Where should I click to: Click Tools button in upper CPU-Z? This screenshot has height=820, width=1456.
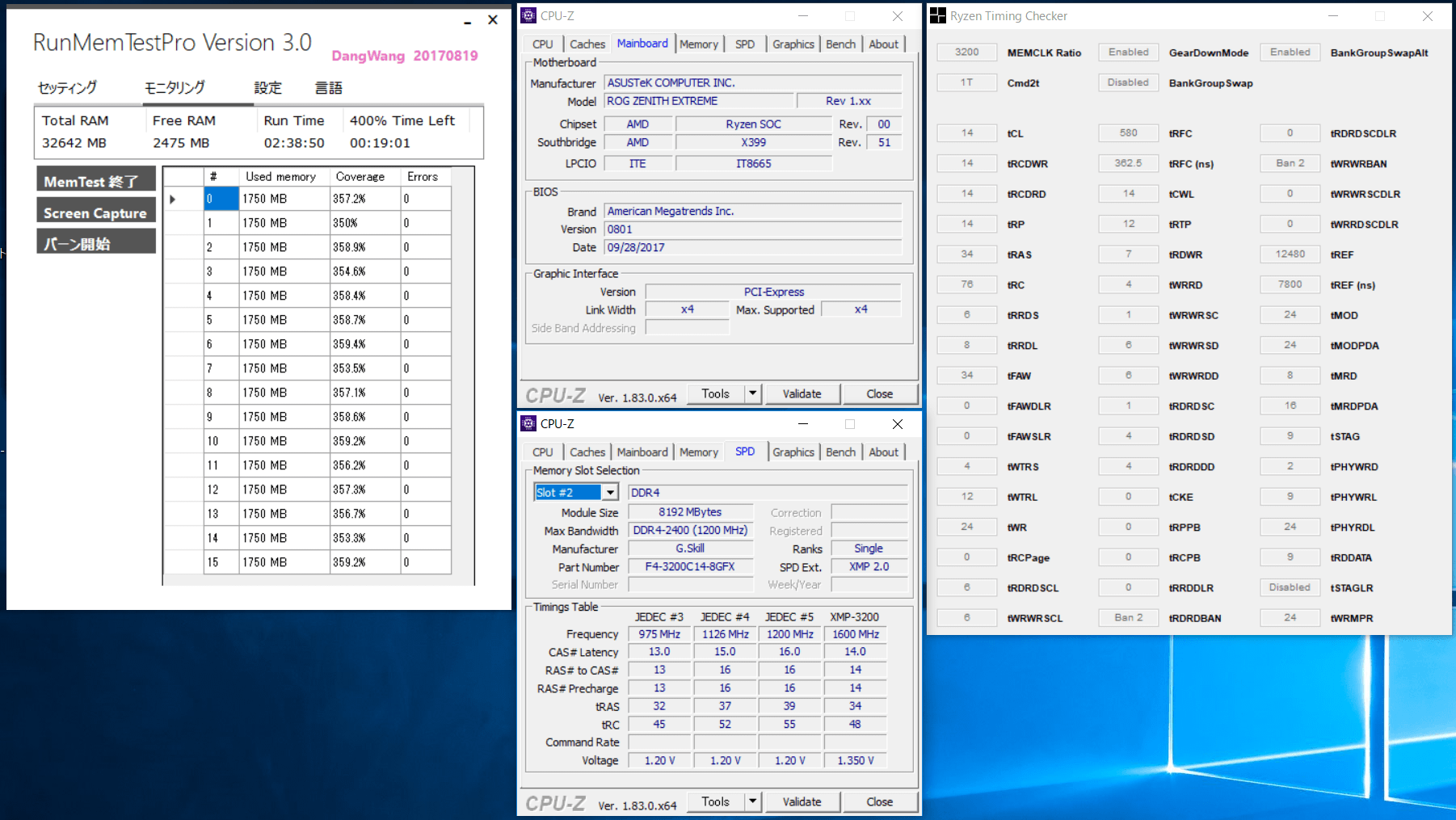[715, 393]
